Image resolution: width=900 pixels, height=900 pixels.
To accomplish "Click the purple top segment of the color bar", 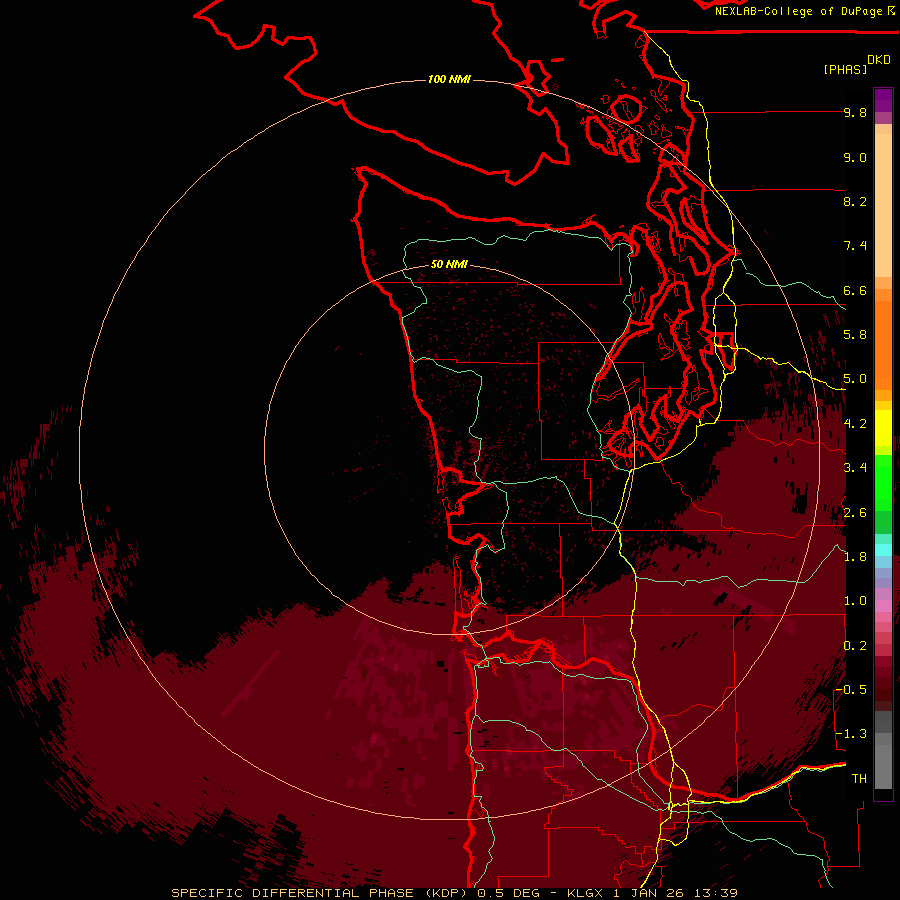I will pyautogui.click(x=883, y=100).
